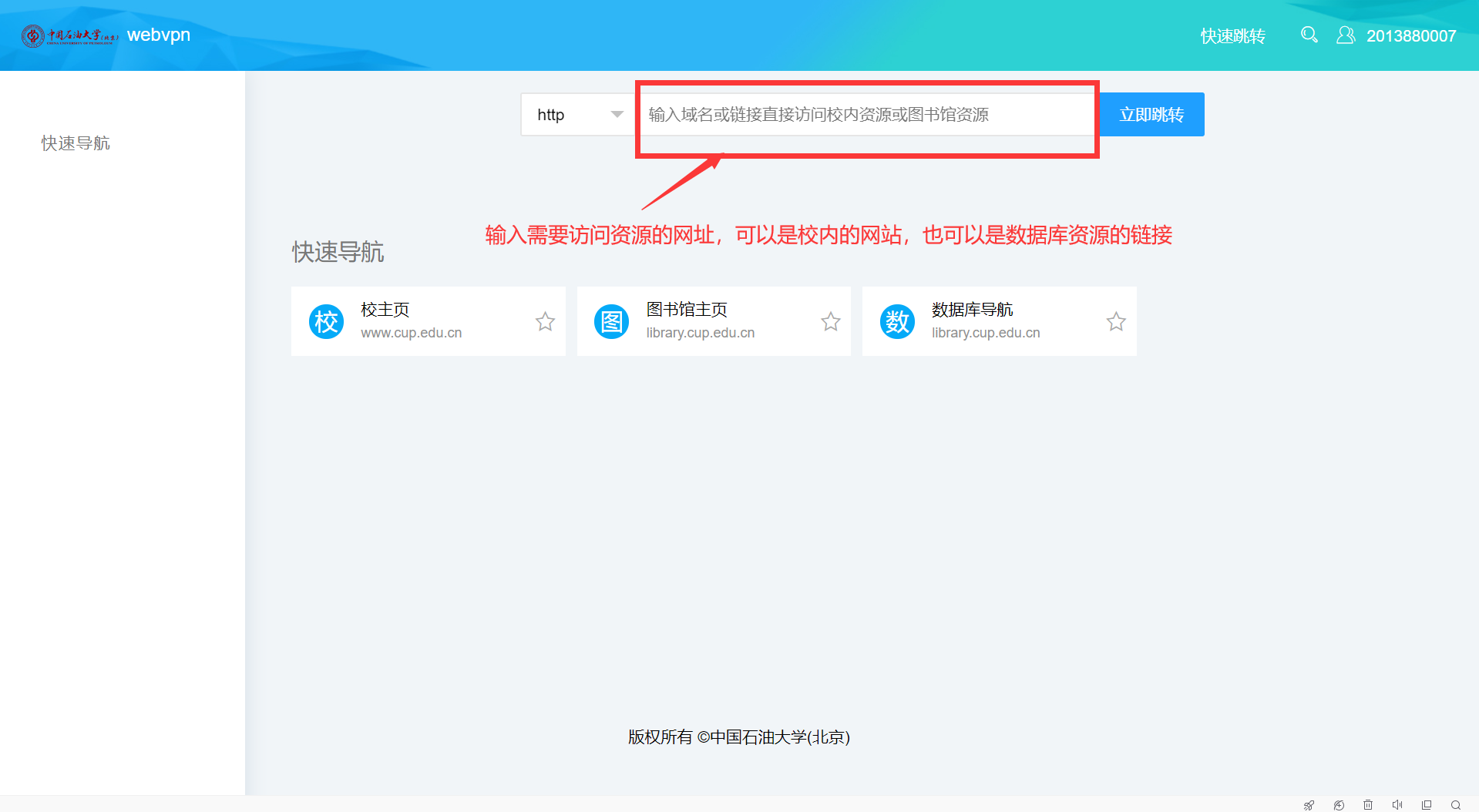Click the rocket icon in status bar
Image resolution: width=1479 pixels, height=812 pixels.
coord(1309,805)
